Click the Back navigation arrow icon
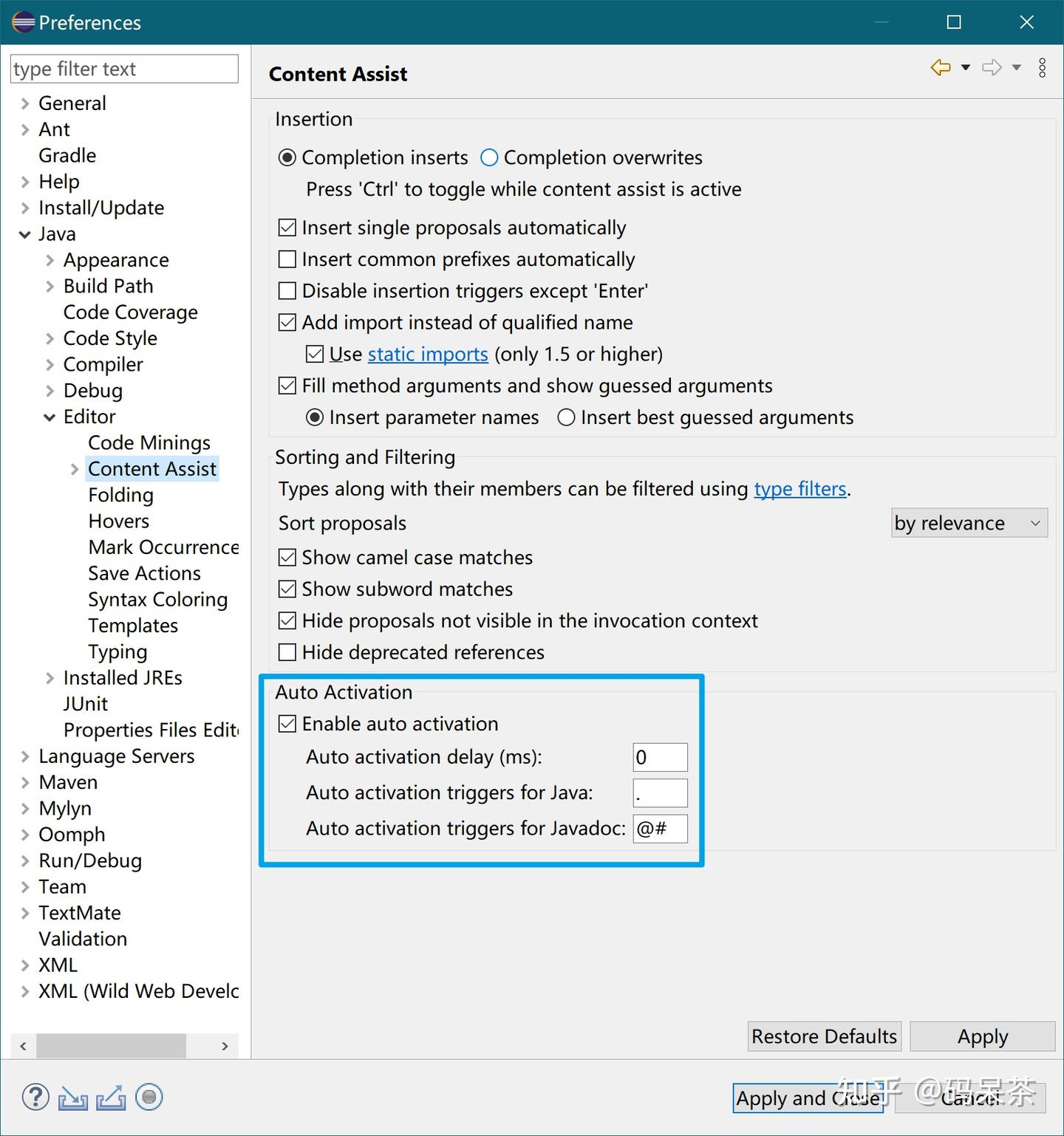This screenshot has height=1136, width=1064. (941, 67)
